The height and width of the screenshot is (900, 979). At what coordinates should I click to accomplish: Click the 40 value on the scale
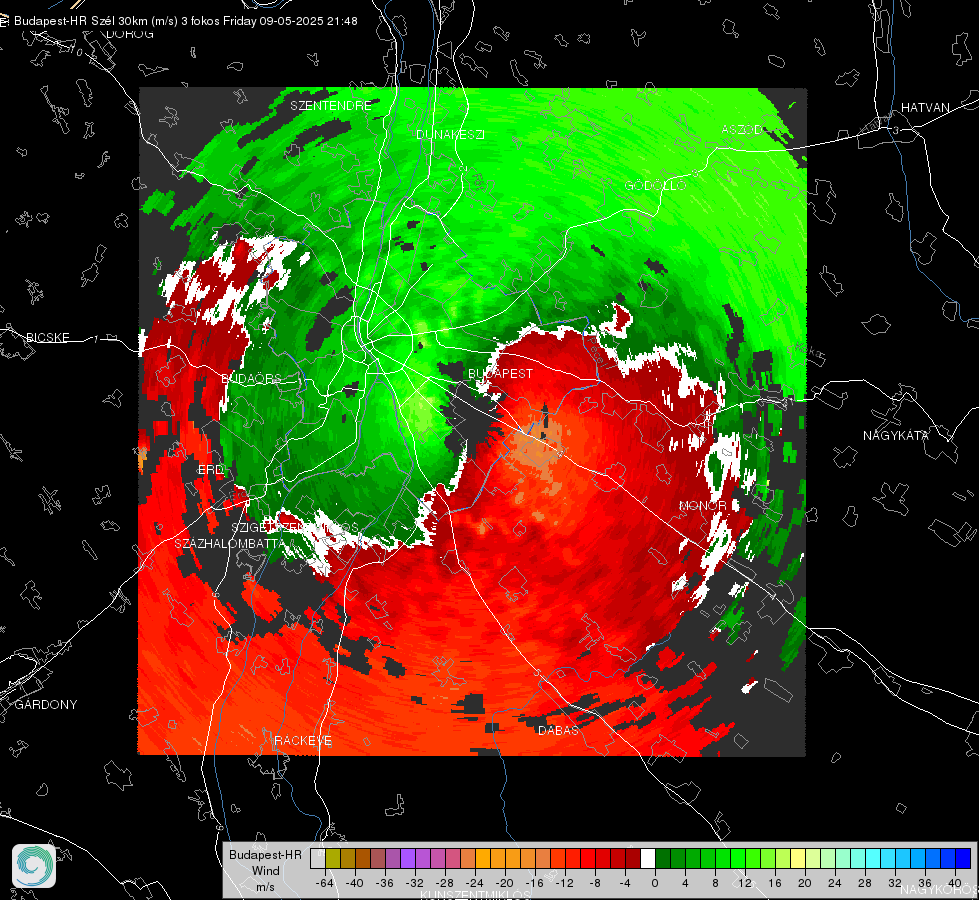955,883
